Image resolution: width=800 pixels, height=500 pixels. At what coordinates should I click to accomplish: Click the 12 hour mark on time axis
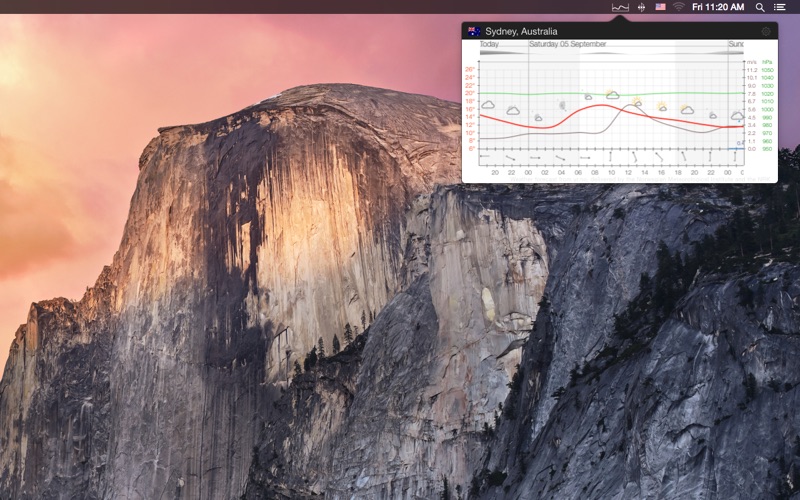628,172
